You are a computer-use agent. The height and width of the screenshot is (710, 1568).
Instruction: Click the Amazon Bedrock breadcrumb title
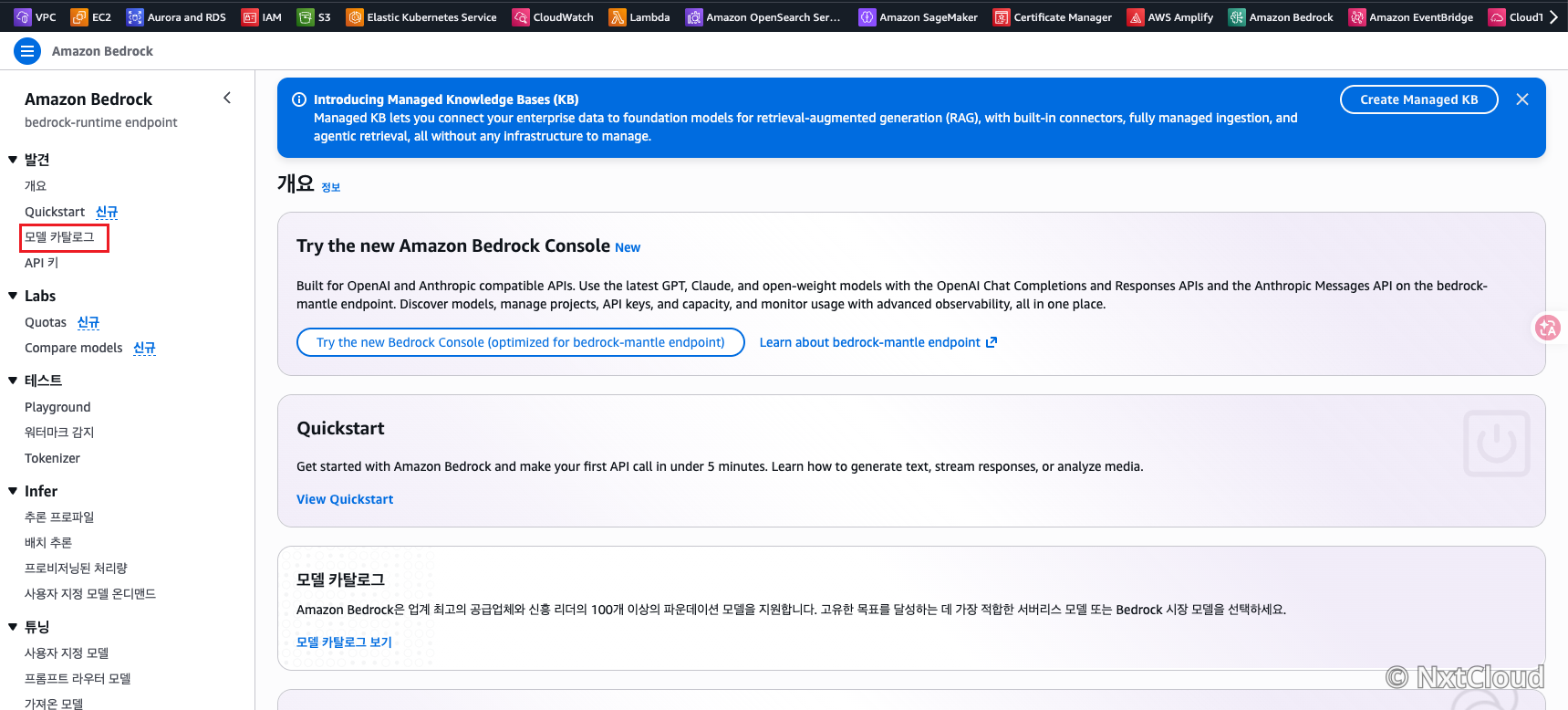coord(102,51)
